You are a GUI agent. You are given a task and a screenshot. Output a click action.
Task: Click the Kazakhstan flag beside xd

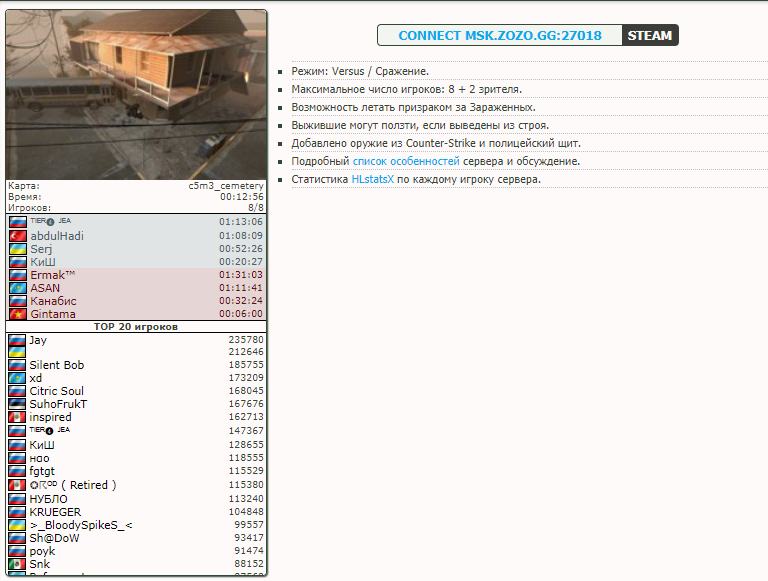17,378
